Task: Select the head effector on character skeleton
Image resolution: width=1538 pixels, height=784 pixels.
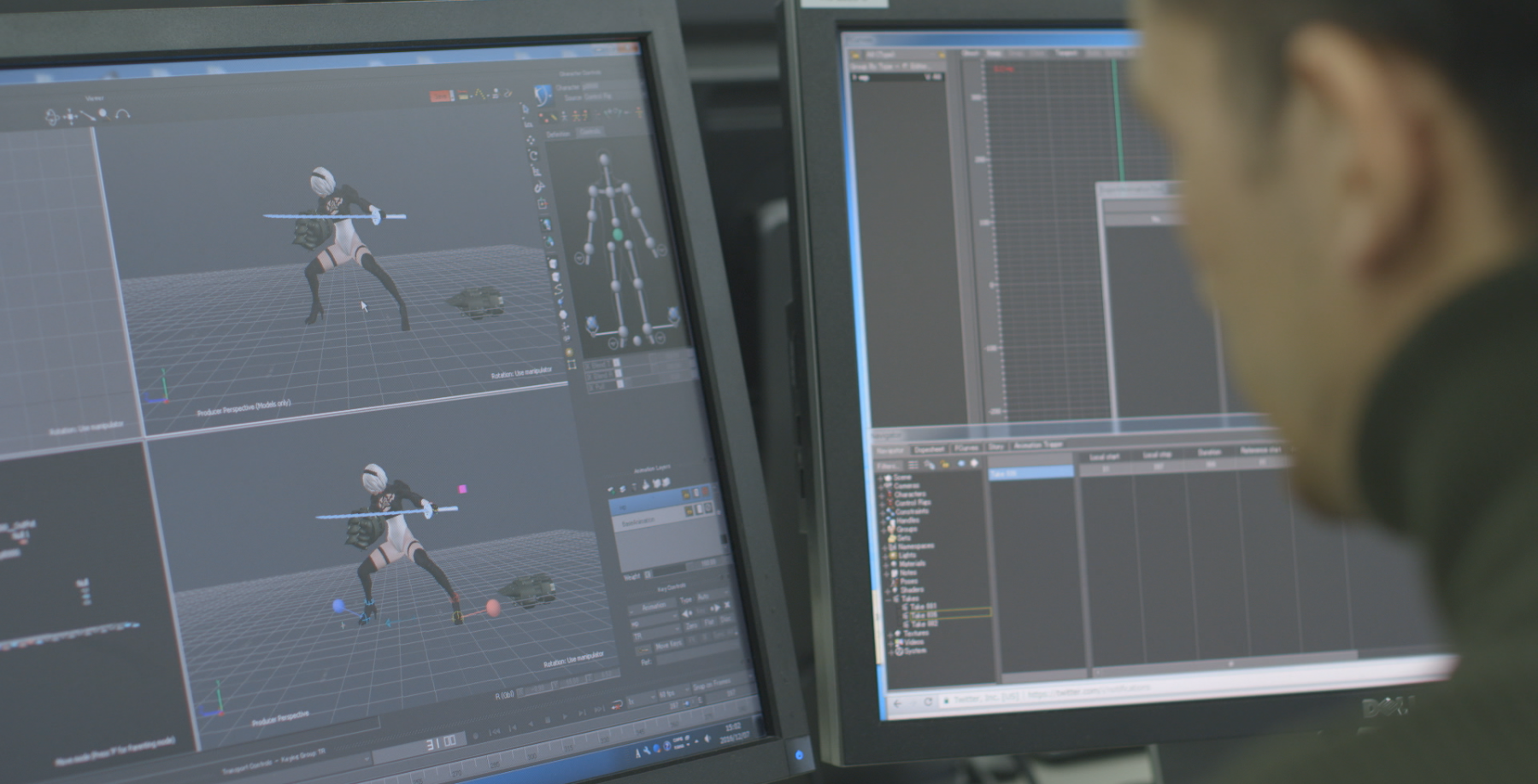Action: 604,159
